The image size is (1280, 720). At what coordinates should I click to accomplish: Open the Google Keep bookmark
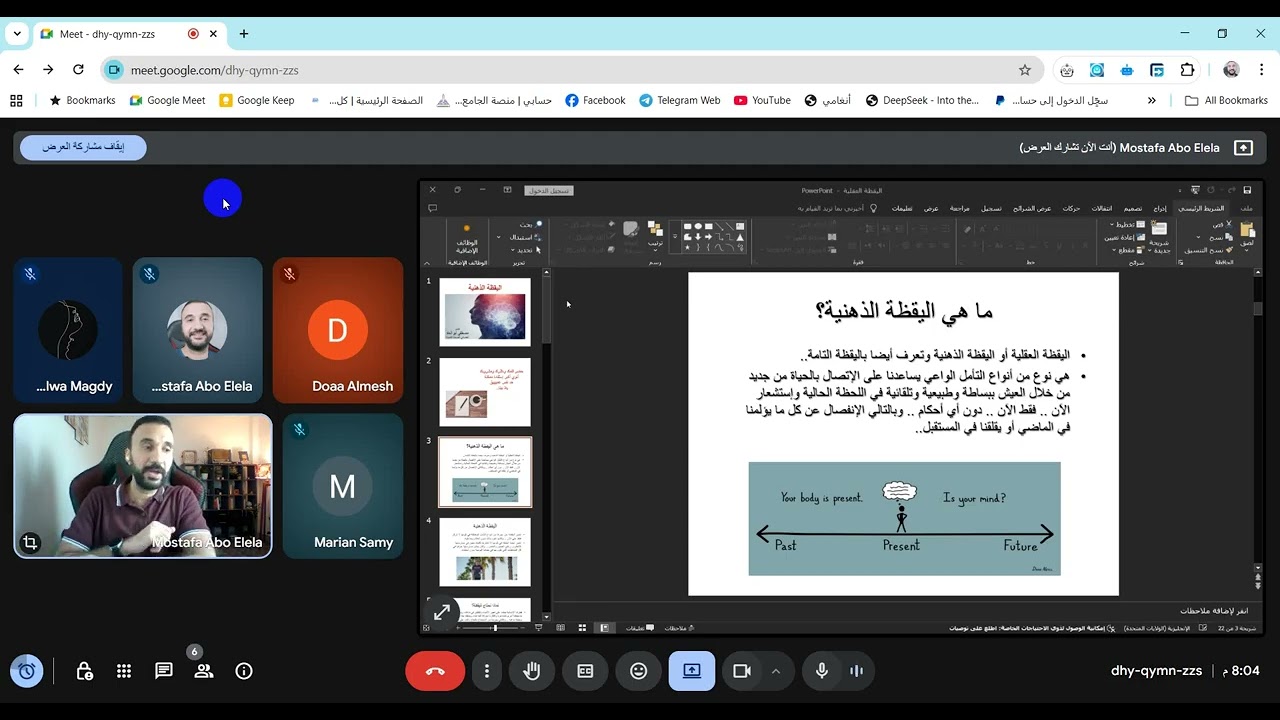(x=256, y=100)
